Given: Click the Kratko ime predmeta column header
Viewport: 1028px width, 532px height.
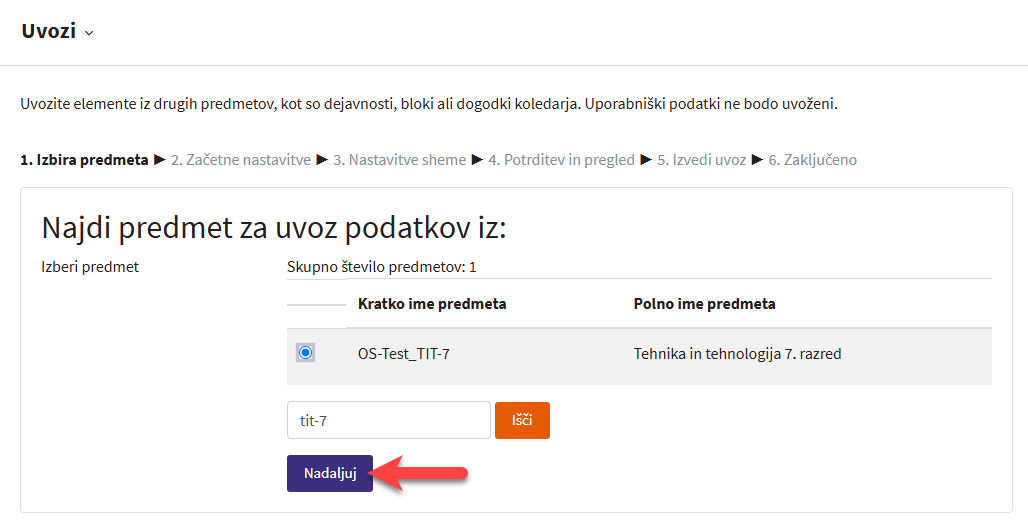Looking at the screenshot, I should point(432,304).
